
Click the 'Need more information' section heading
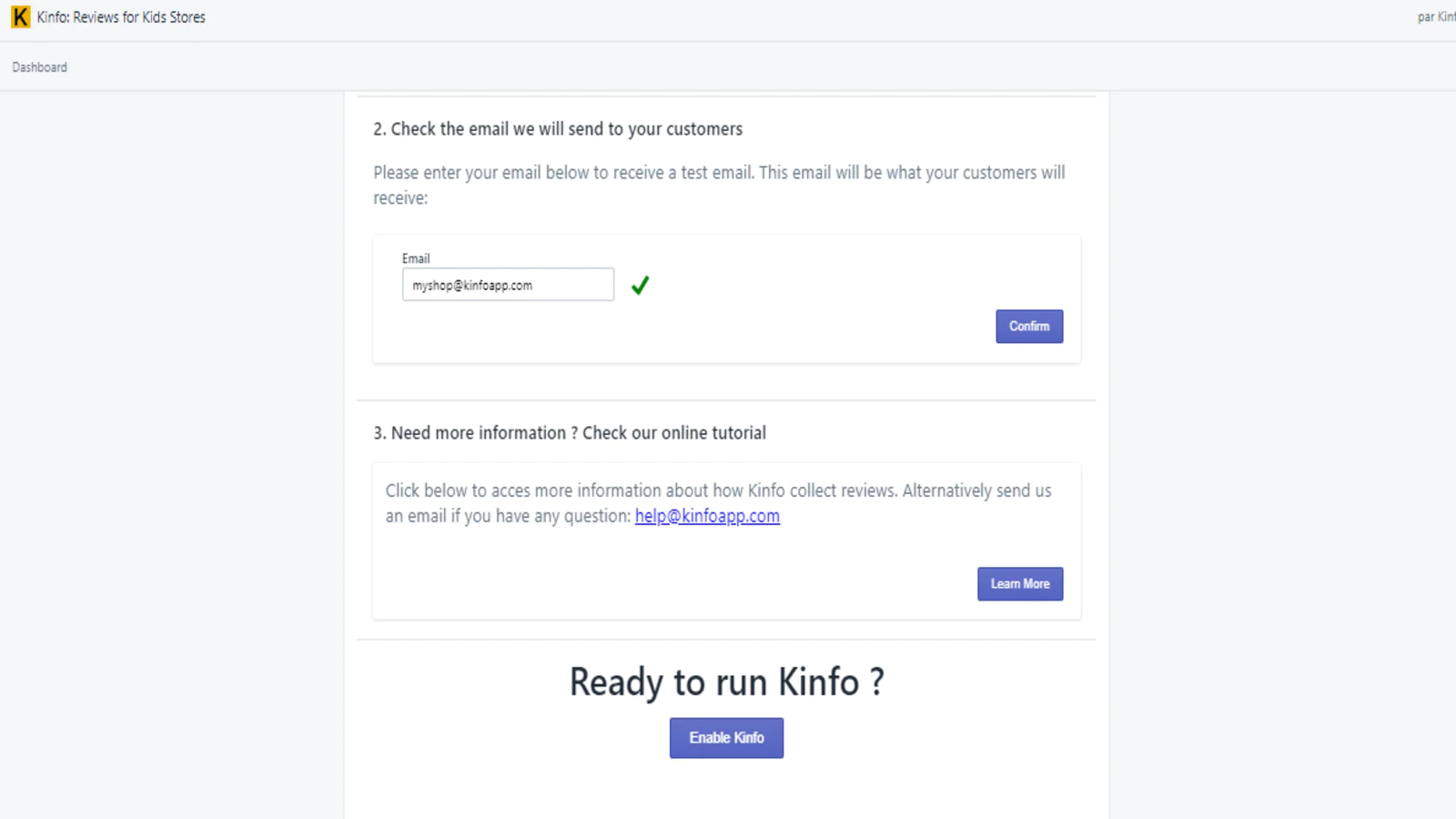click(570, 433)
